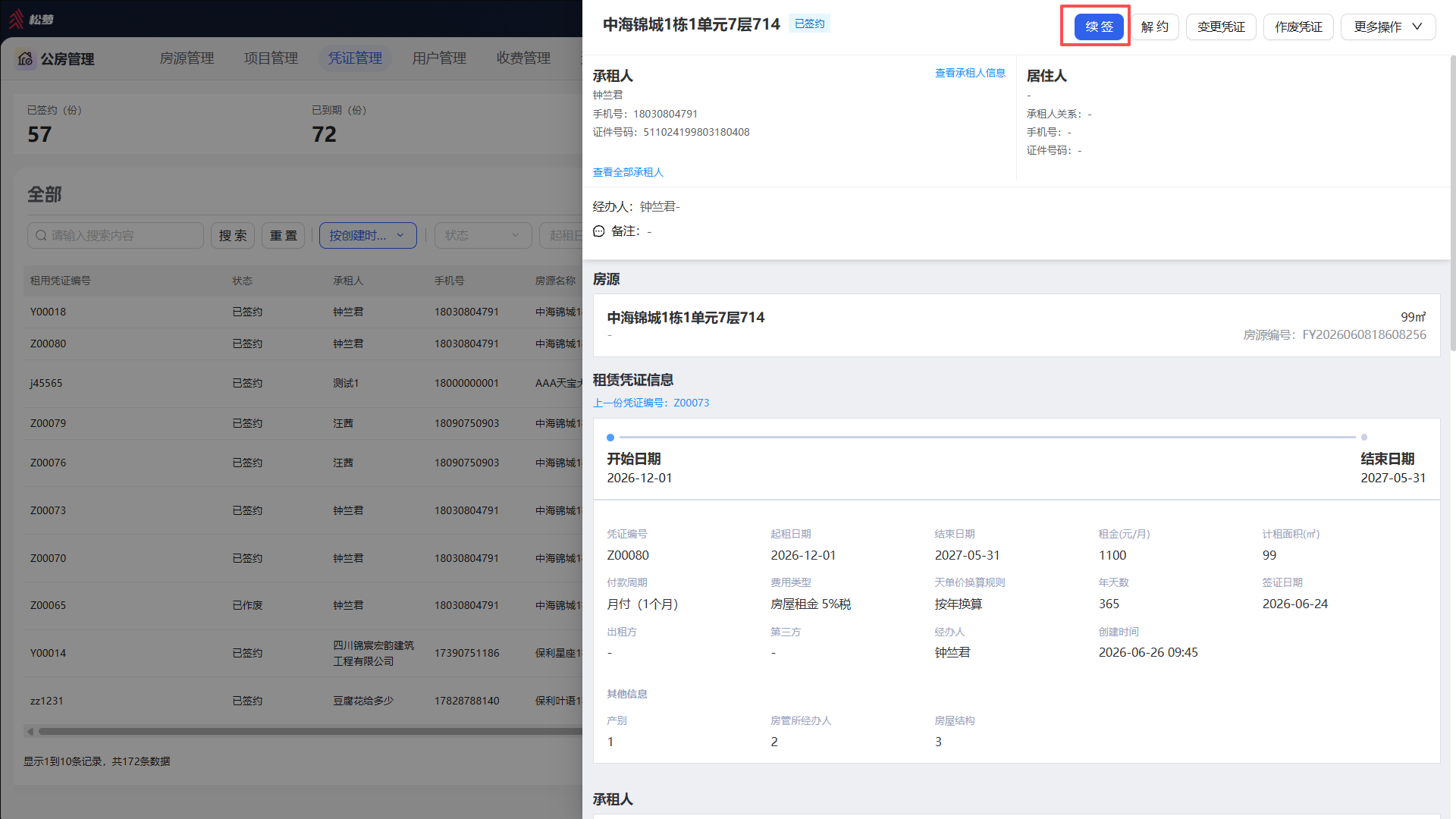
Task: Click the 已签约 status tag in the drawer title
Action: tap(809, 24)
